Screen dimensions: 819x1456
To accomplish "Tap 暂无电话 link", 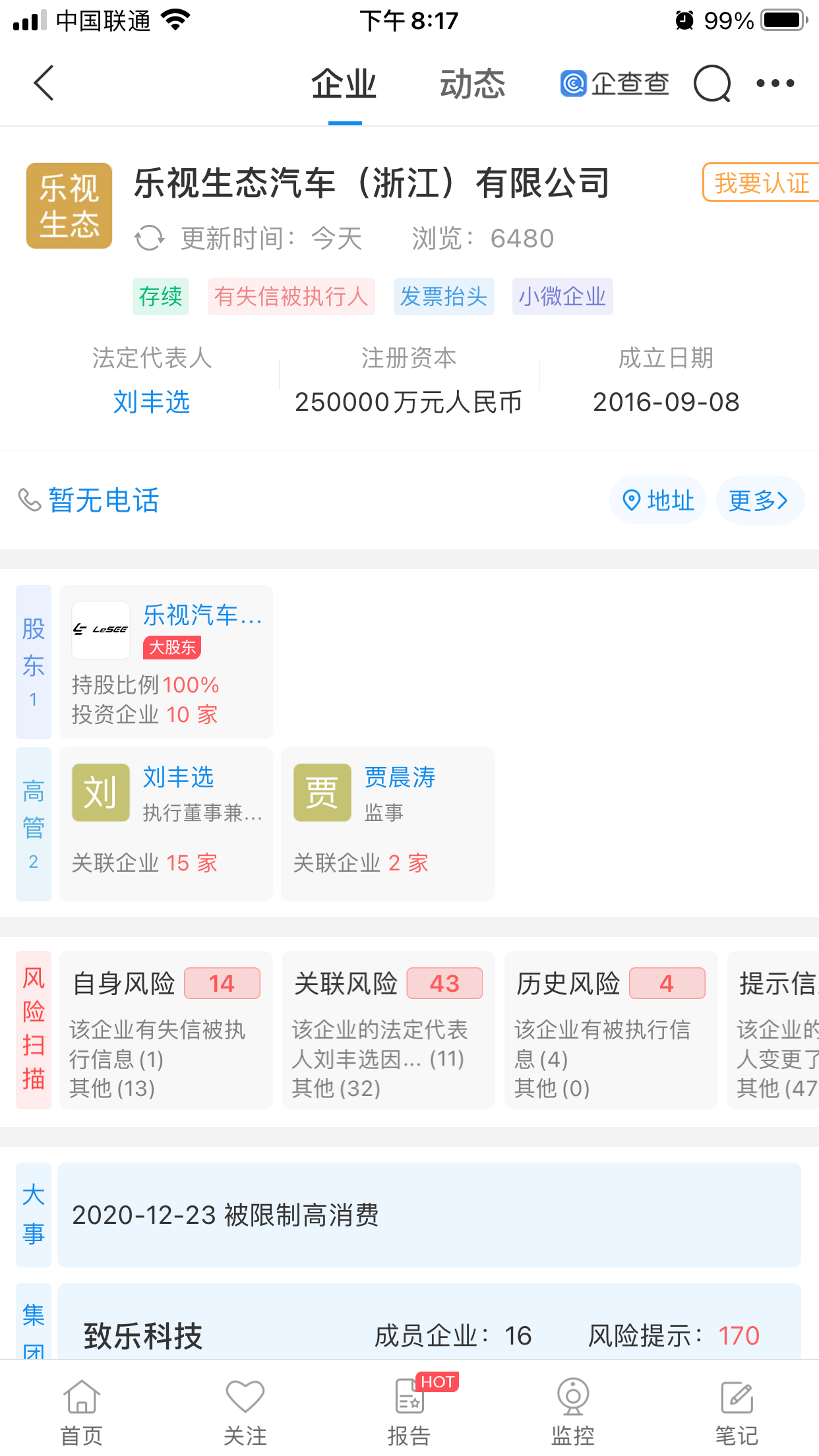I will [x=104, y=500].
